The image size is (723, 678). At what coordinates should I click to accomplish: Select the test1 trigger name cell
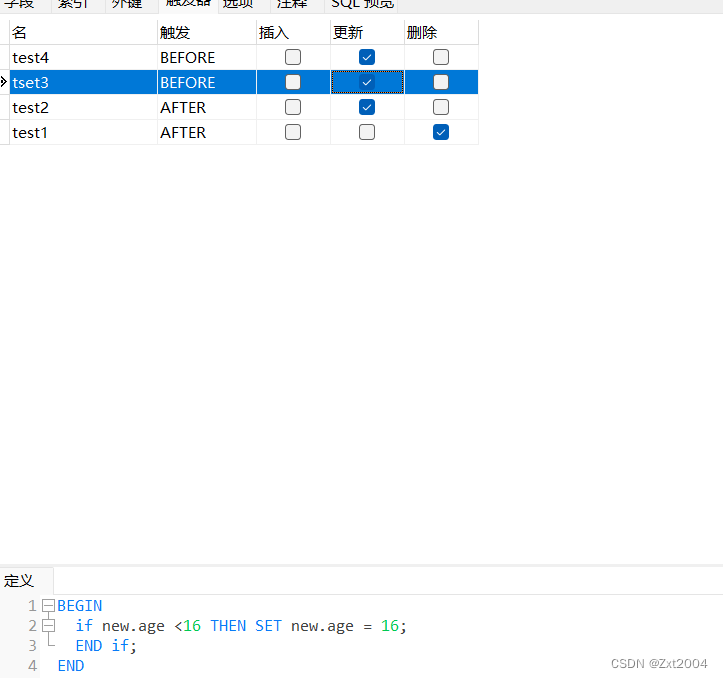83,132
